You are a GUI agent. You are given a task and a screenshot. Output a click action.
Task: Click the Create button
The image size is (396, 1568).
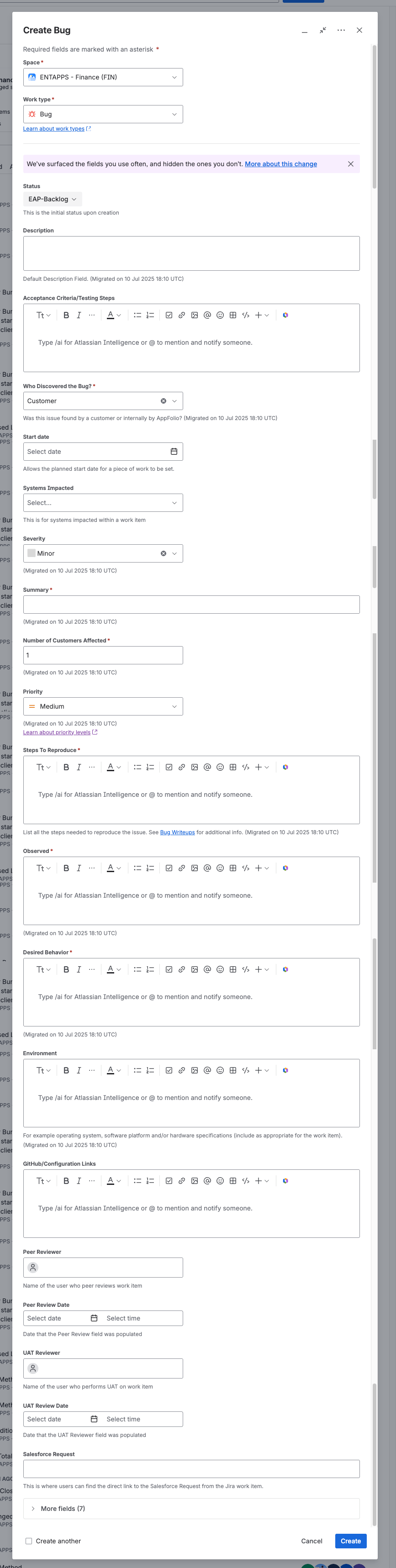[351, 1541]
